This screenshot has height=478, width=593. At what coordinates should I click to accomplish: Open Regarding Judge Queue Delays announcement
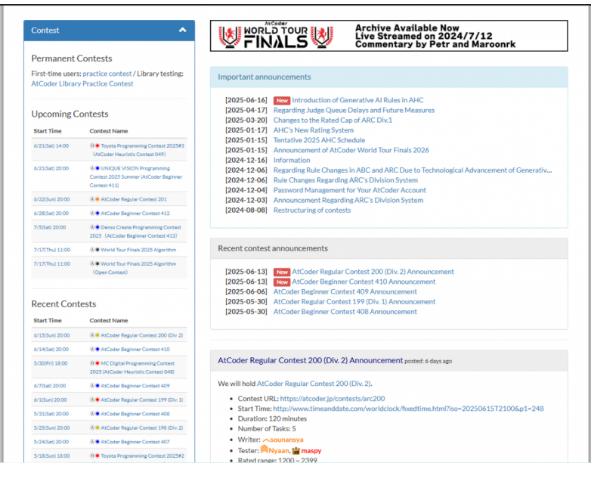coord(354,110)
